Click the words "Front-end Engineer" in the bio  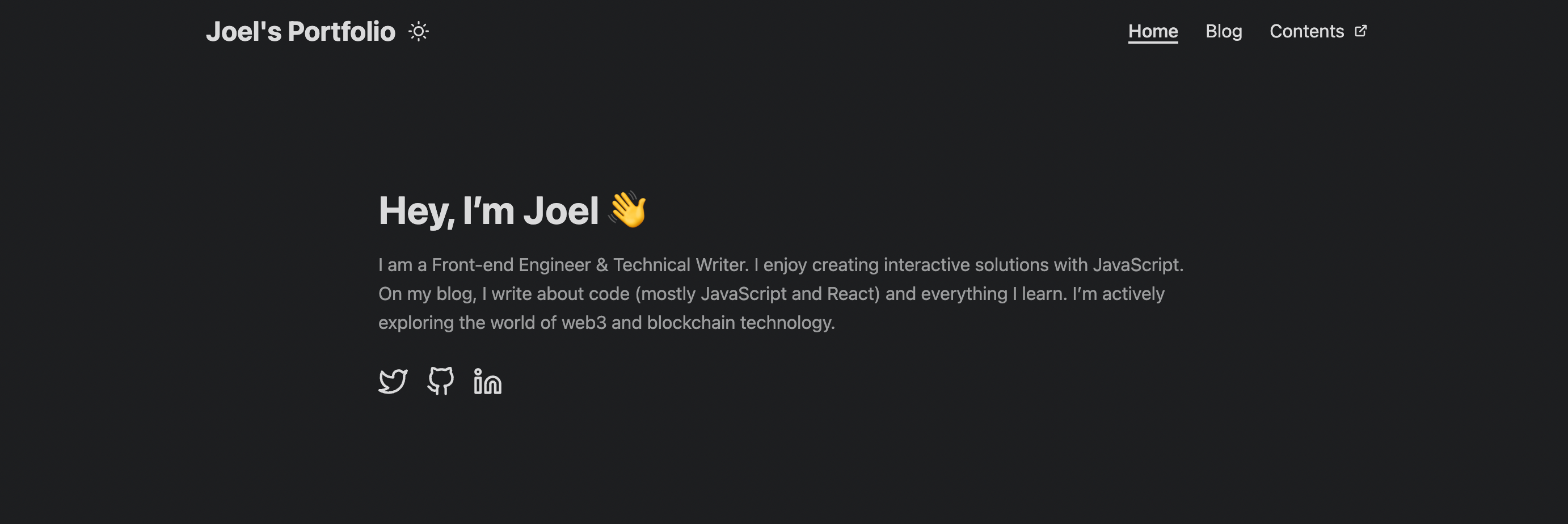click(x=511, y=265)
